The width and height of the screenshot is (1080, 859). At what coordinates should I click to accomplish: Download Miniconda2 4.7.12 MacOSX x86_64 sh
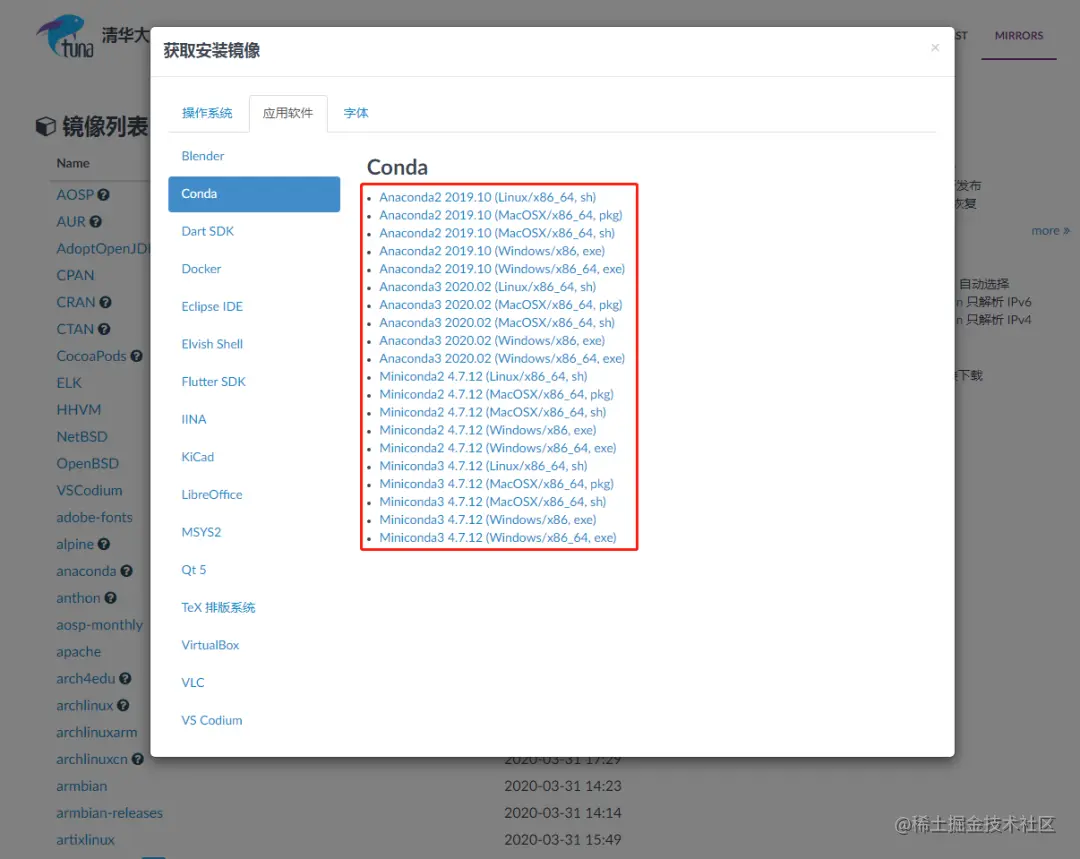pyautogui.click(x=493, y=412)
